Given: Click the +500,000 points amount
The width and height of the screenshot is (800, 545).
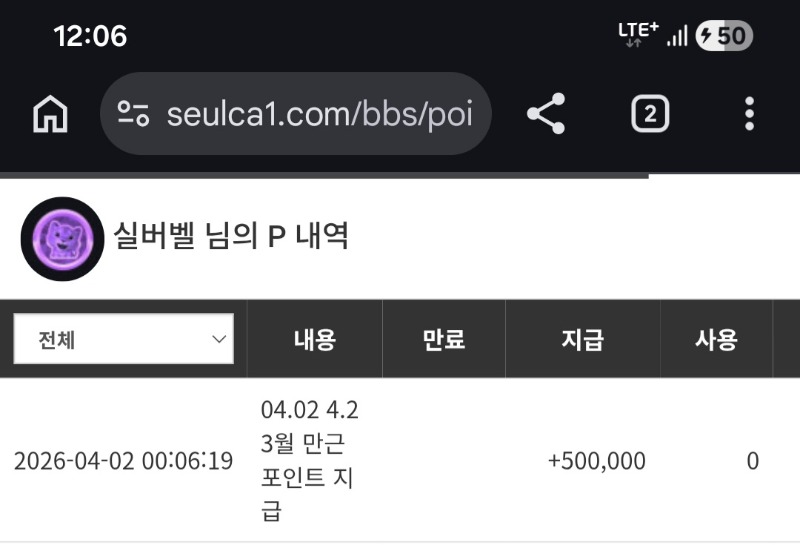Looking at the screenshot, I should [x=596, y=461].
